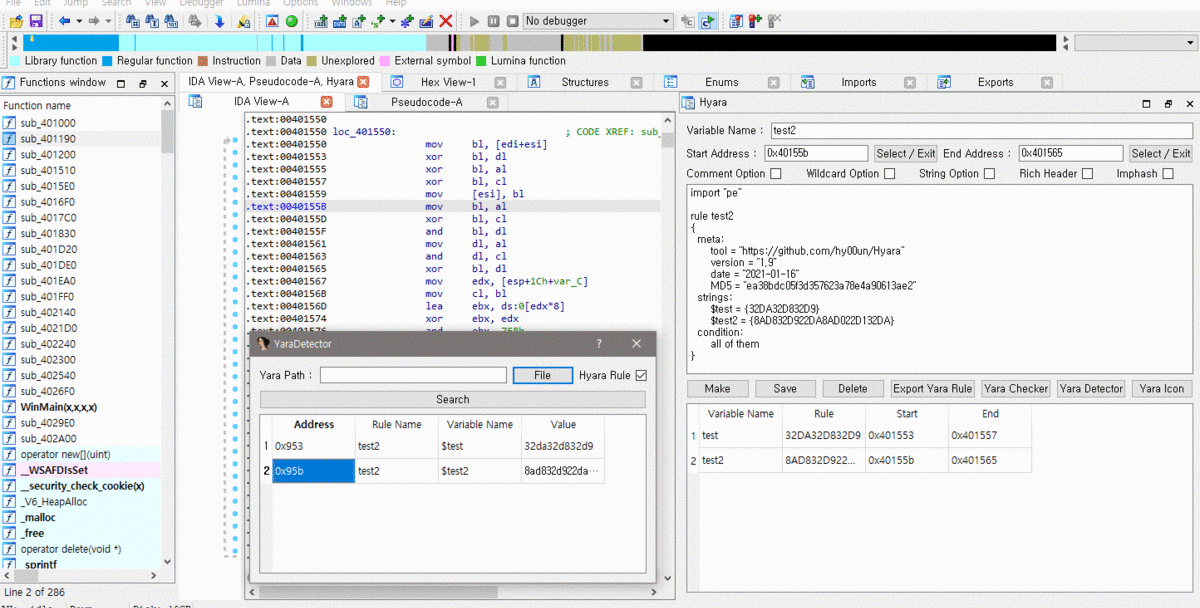Viewport: 1200px width, 608px height.
Task: Toggle the Hyara Rule checkbox
Action: tap(641, 375)
